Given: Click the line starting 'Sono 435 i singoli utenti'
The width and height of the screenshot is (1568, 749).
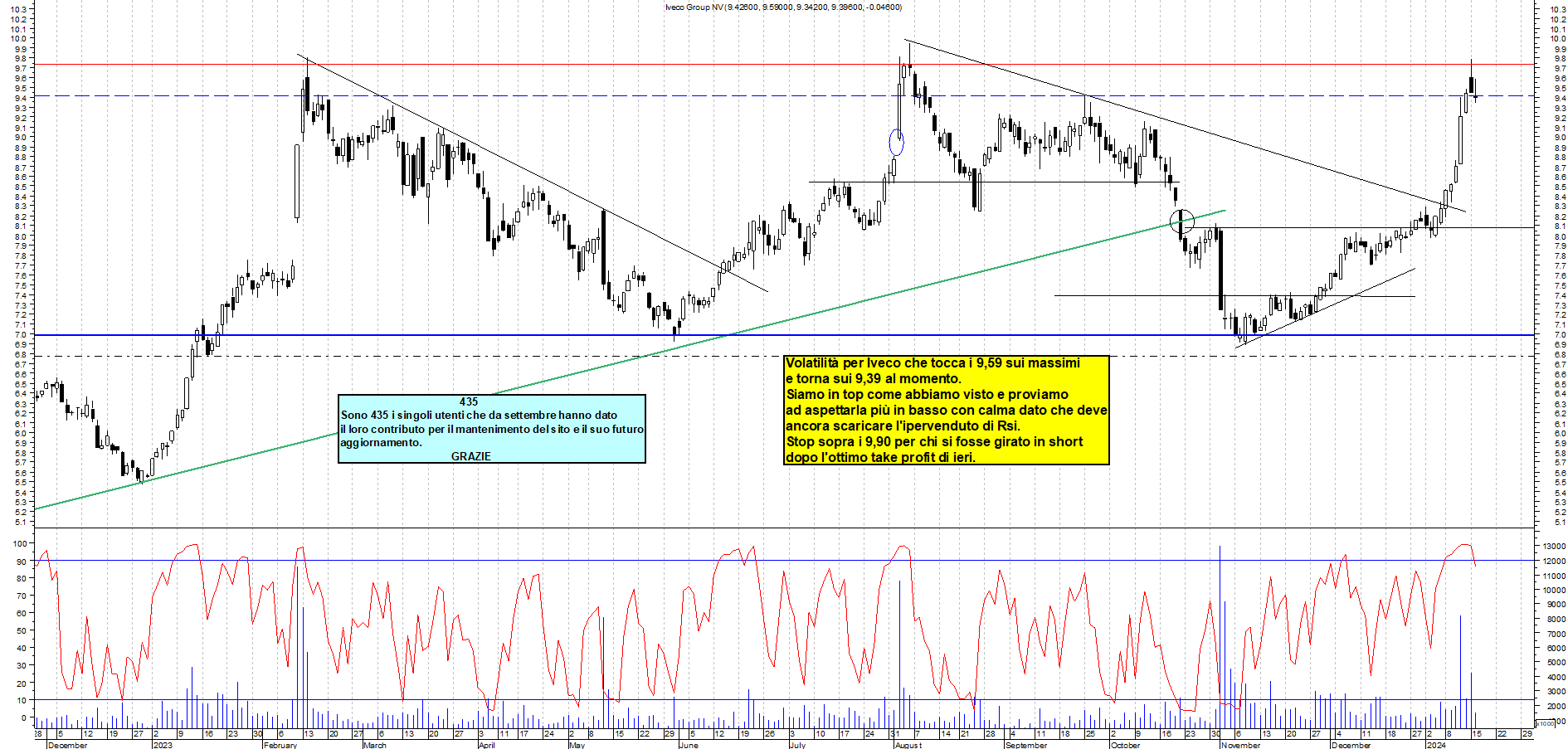Looking at the screenshot, I should pyautogui.click(x=479, y=415).
